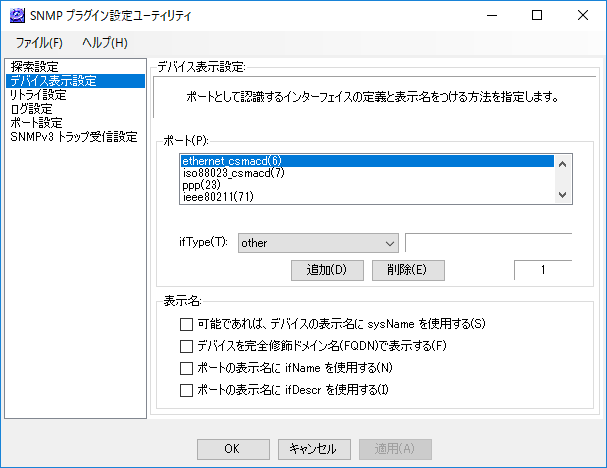
Task: Confirm with the OK button
Action: point(233,449)
